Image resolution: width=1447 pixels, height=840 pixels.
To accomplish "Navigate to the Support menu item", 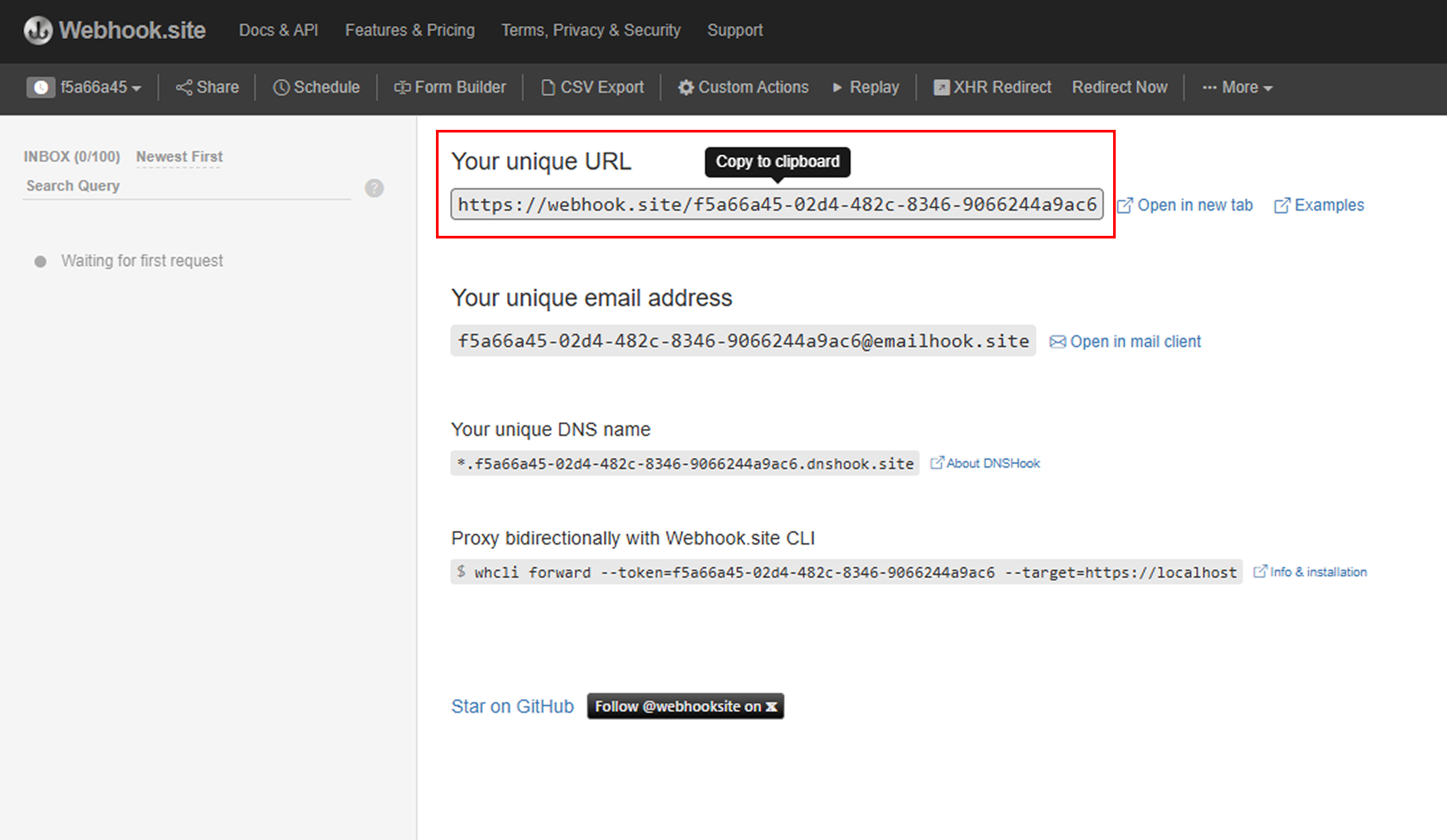I will click(735, 30).
